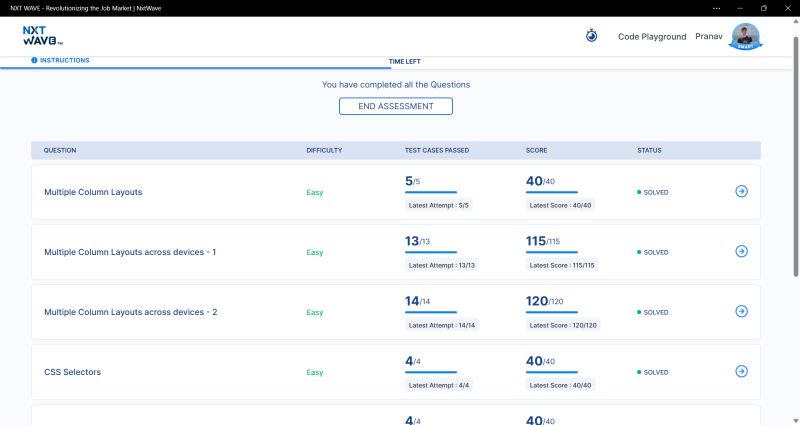This screenshot has width=800, height=425.
Task: Click Latest Score : 120/120 badge
Action: (563, 325)
